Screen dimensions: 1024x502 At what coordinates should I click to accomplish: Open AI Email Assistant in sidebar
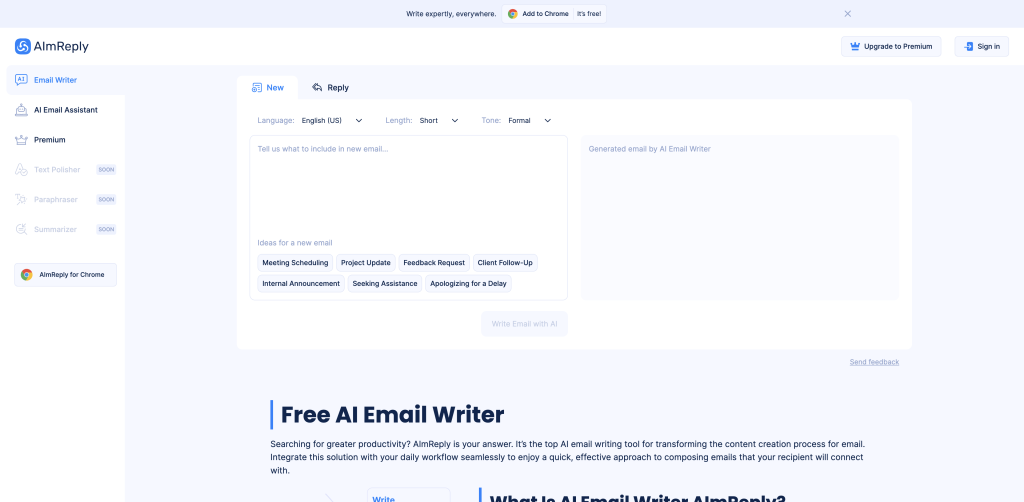point(65,110)
